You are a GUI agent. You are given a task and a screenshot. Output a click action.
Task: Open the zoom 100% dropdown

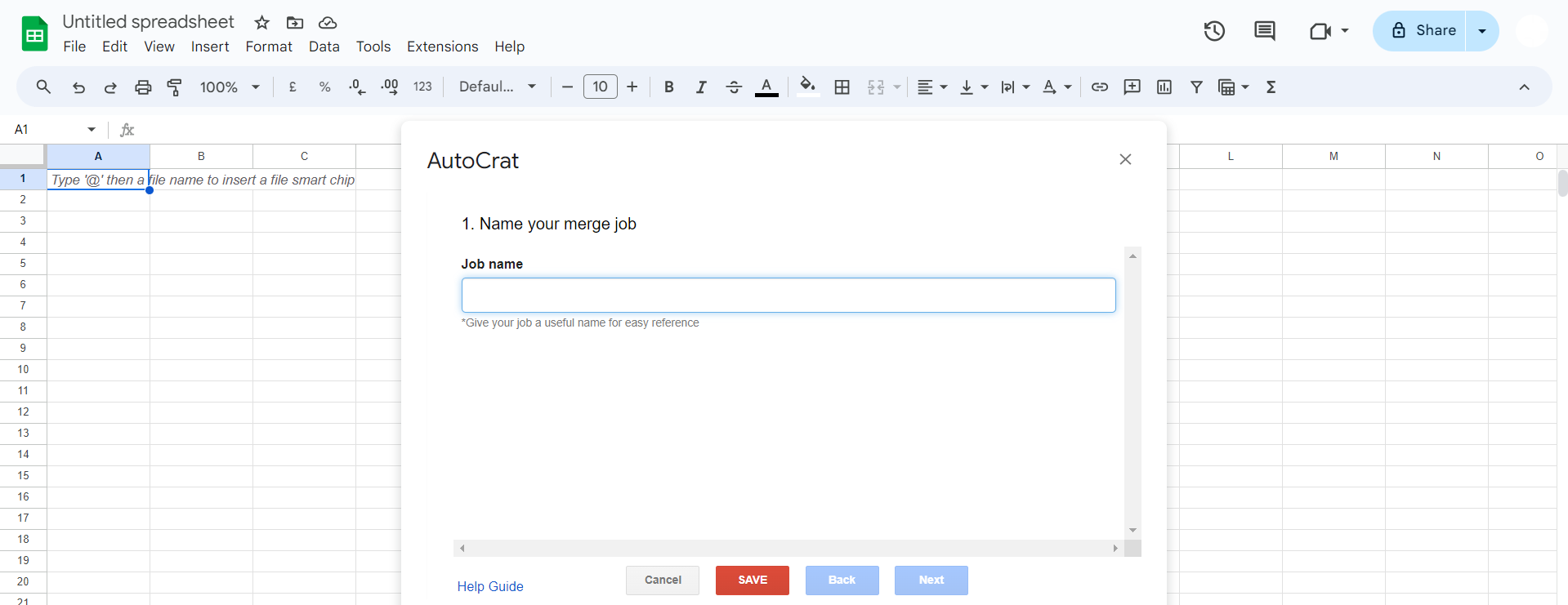tap(230, 87)
